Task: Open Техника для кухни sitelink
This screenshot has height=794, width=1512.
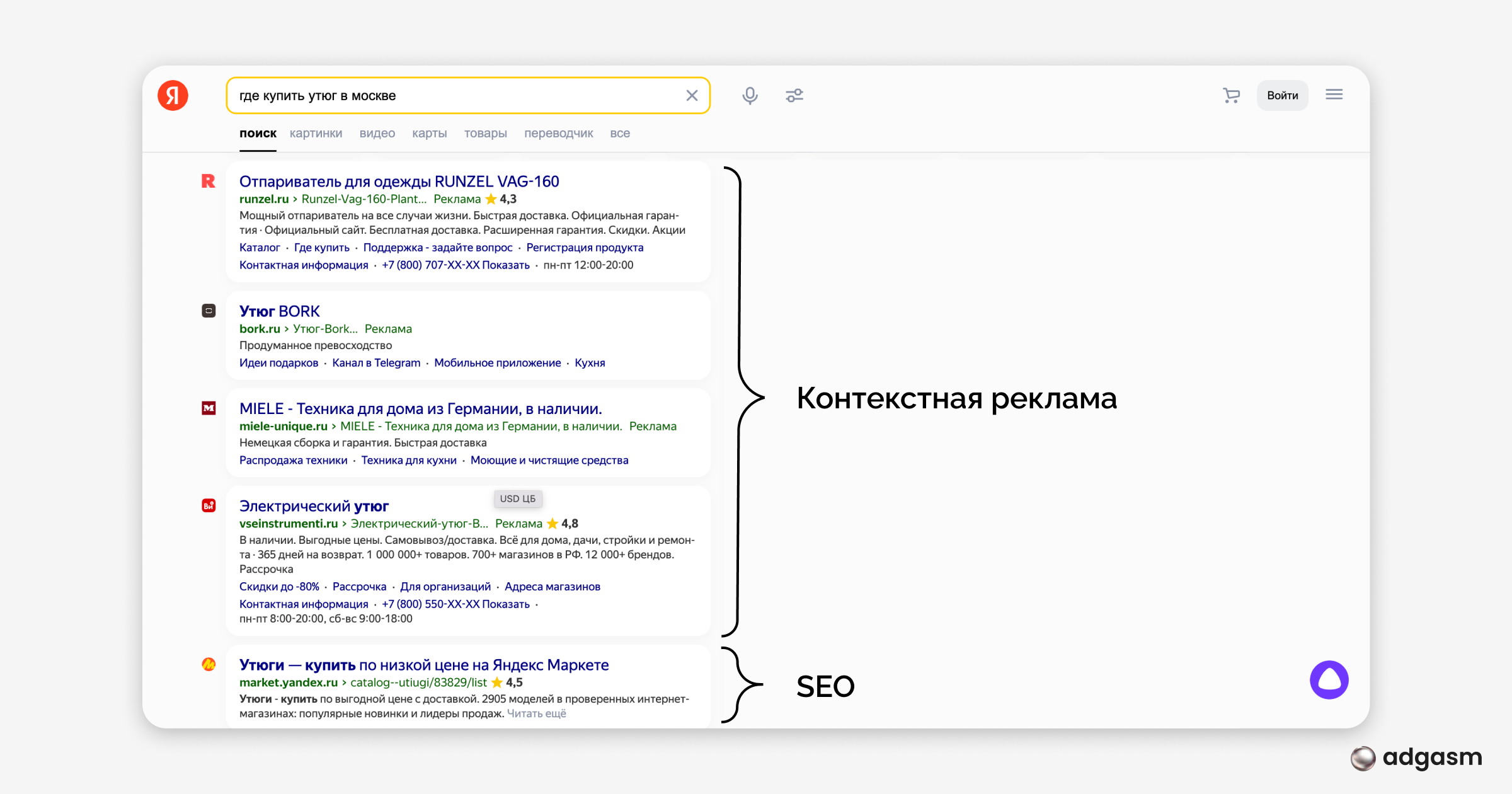Action: (x=409, y=461)
